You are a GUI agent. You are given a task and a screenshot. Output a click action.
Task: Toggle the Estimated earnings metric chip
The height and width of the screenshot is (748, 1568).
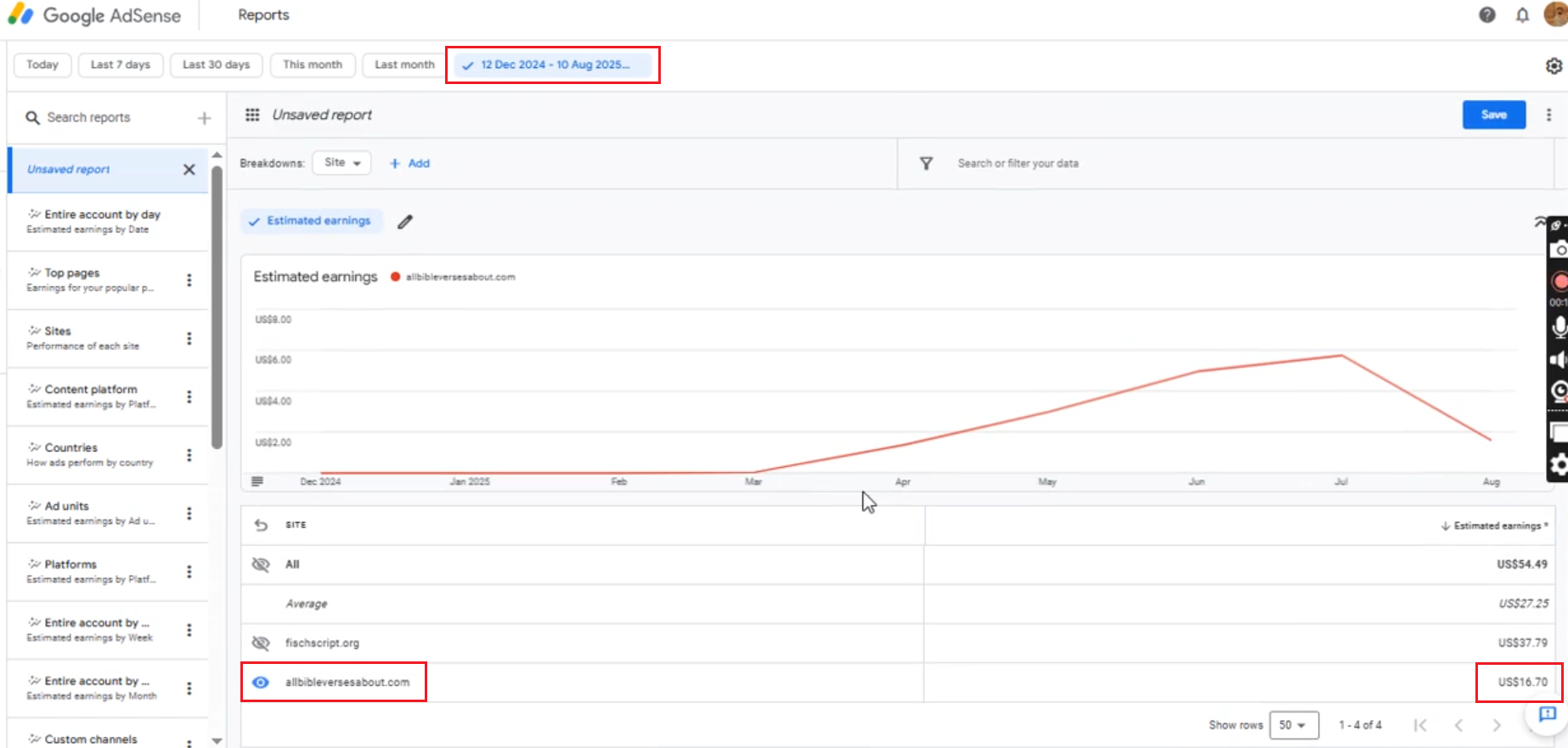pos(311,221)
